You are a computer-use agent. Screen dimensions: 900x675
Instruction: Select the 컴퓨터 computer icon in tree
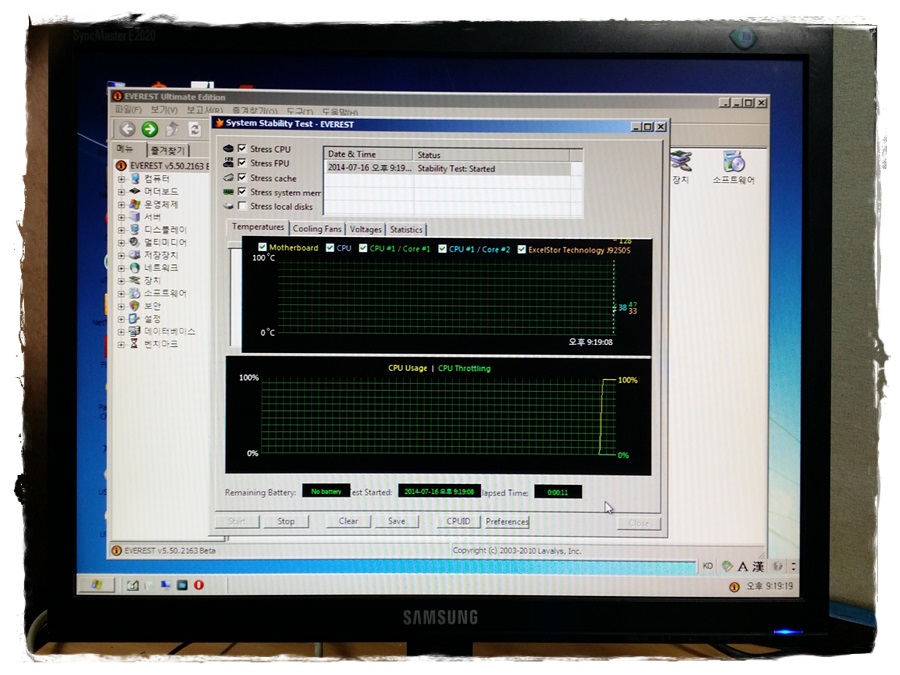coord(135,179)
